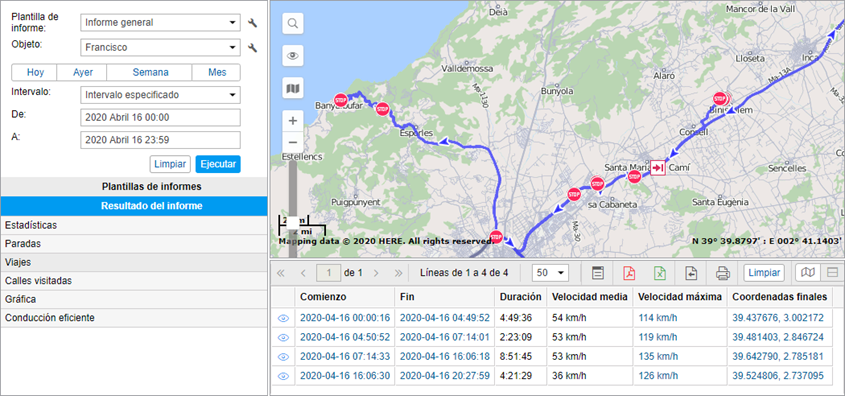Open object properties wrench next to Francisco
This screenshot has width=845, height=396.
pyautogui.click(x=252, y=47)
